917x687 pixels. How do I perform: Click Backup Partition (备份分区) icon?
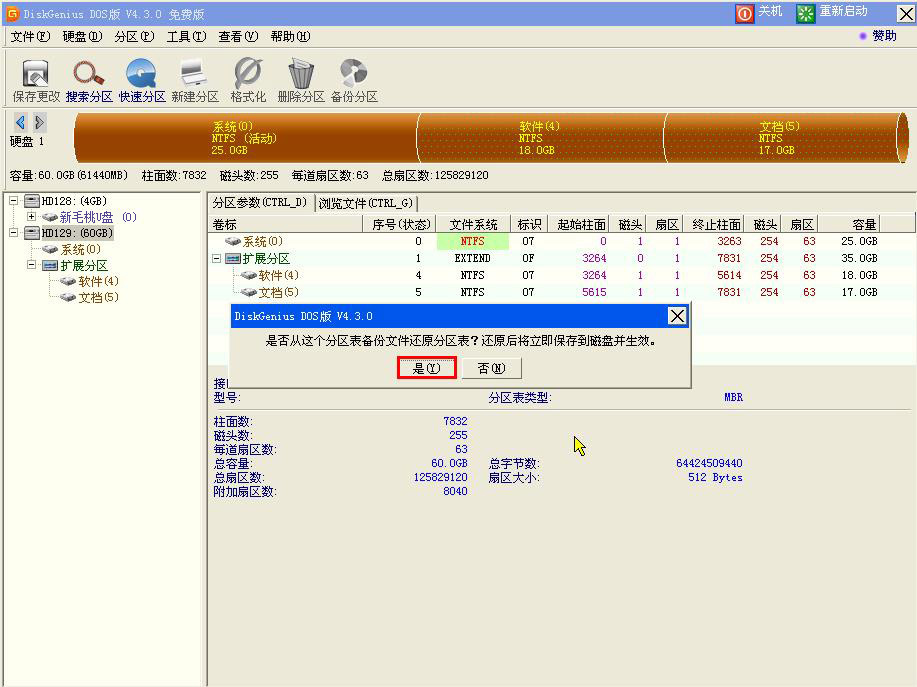[354, 74]
